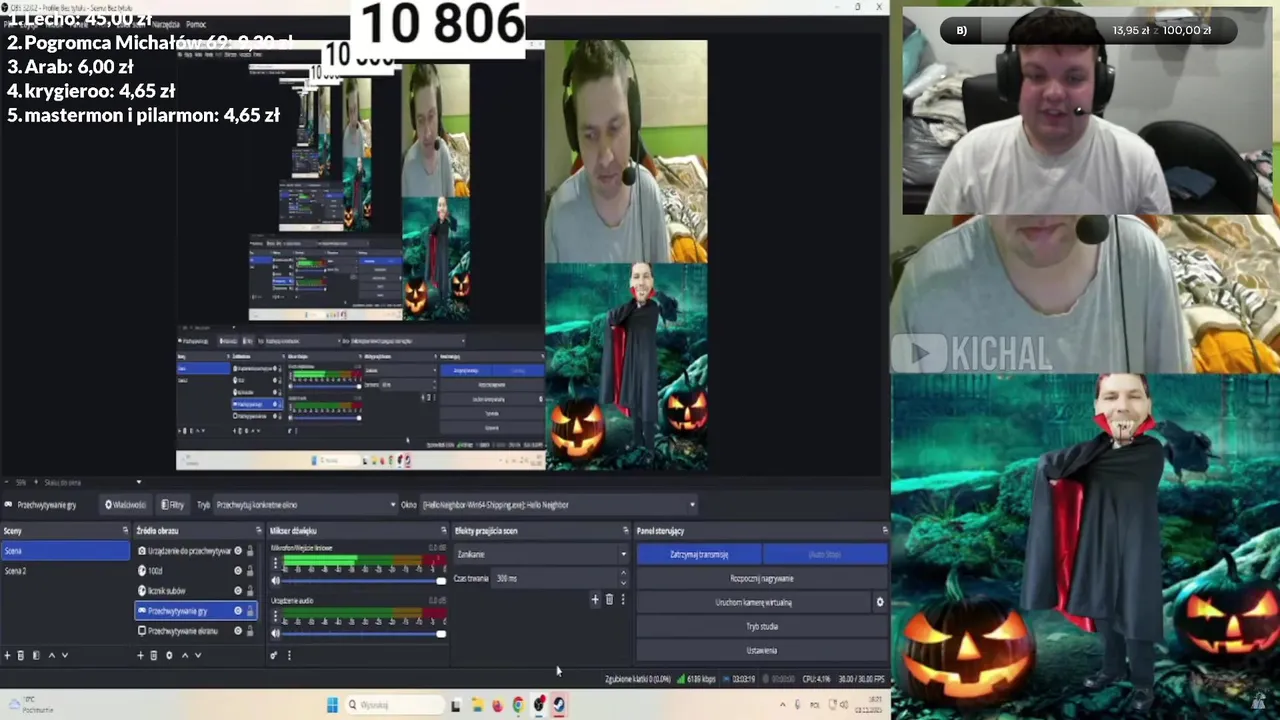This screenshot has height=720, width=1280.
Task: Adjust Mikrofon/Wejście liniowe volume slider
Action: point(363,581)
